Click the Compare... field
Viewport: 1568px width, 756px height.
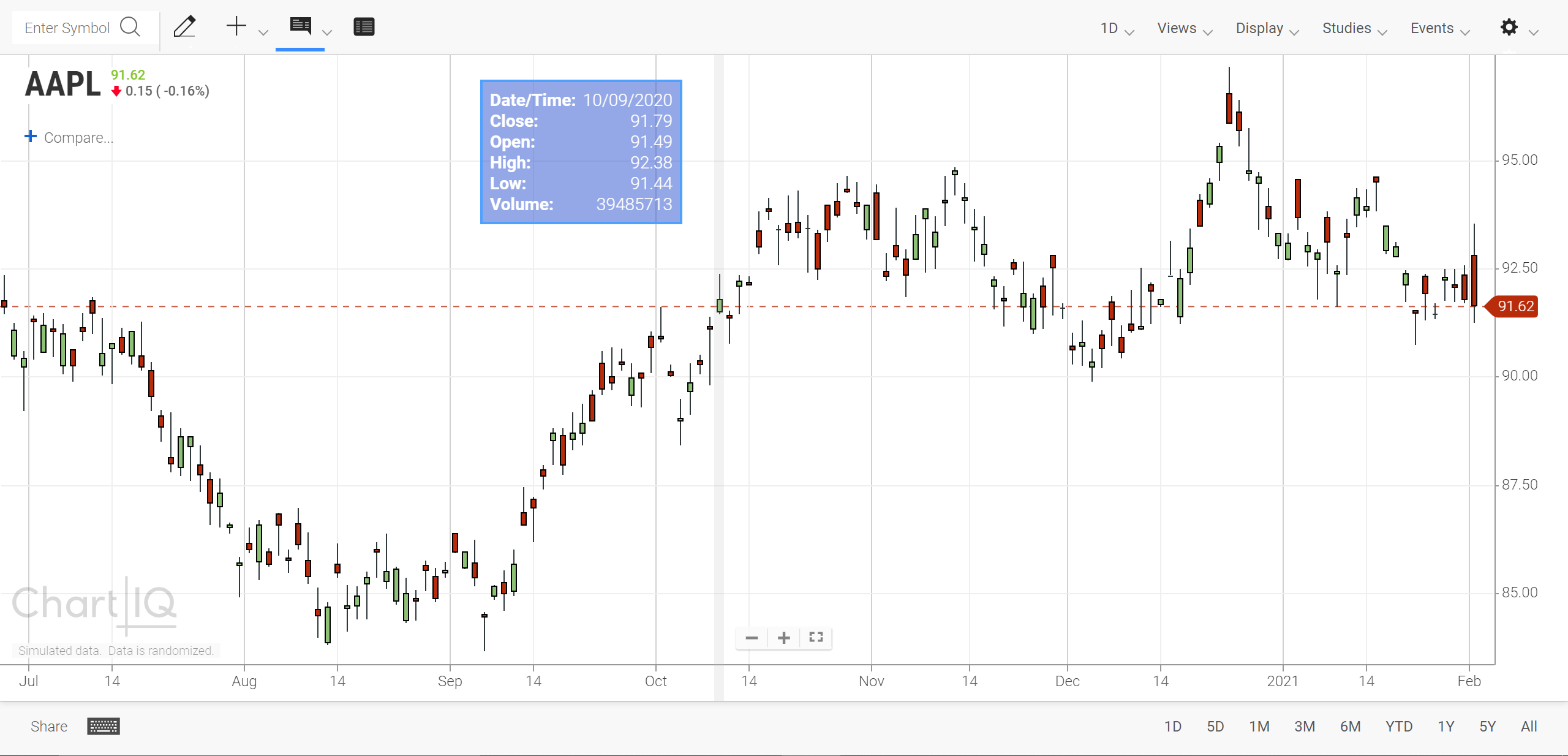[x=78, y=137]
